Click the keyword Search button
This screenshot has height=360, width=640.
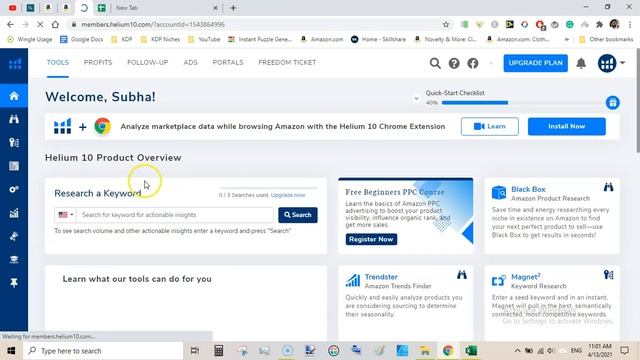298,215
